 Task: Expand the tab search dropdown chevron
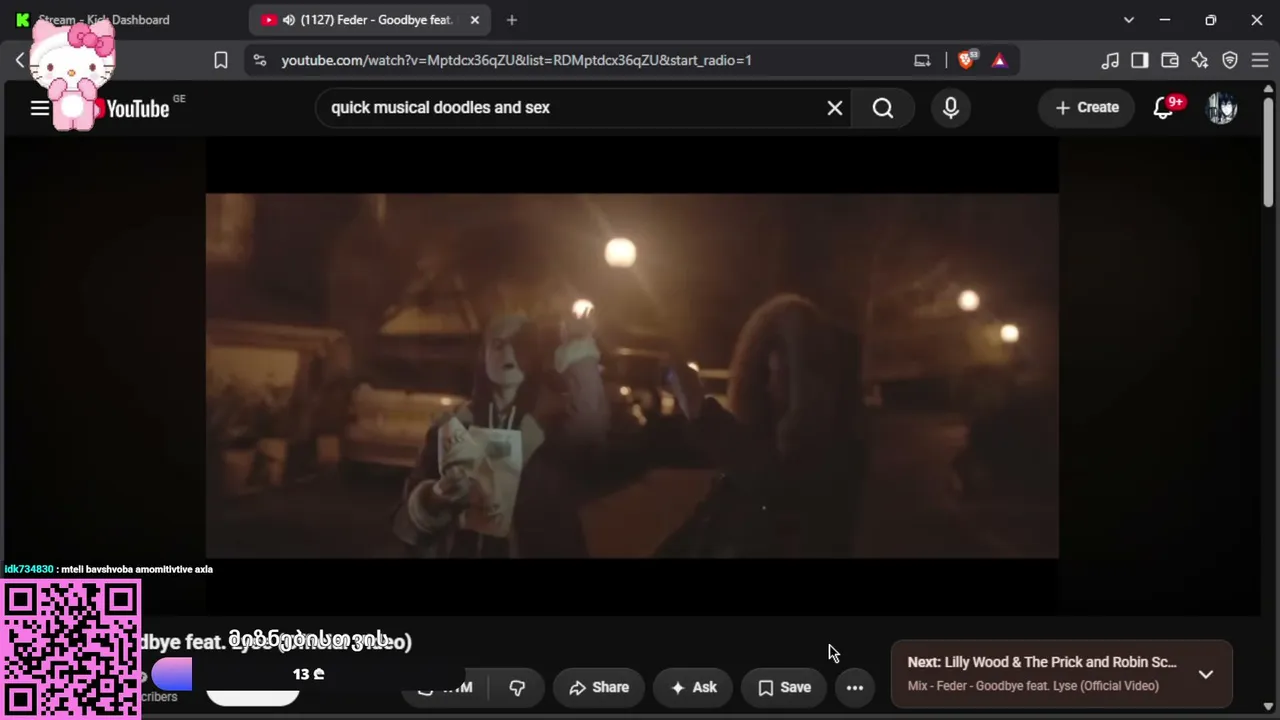click(1129, 20)
